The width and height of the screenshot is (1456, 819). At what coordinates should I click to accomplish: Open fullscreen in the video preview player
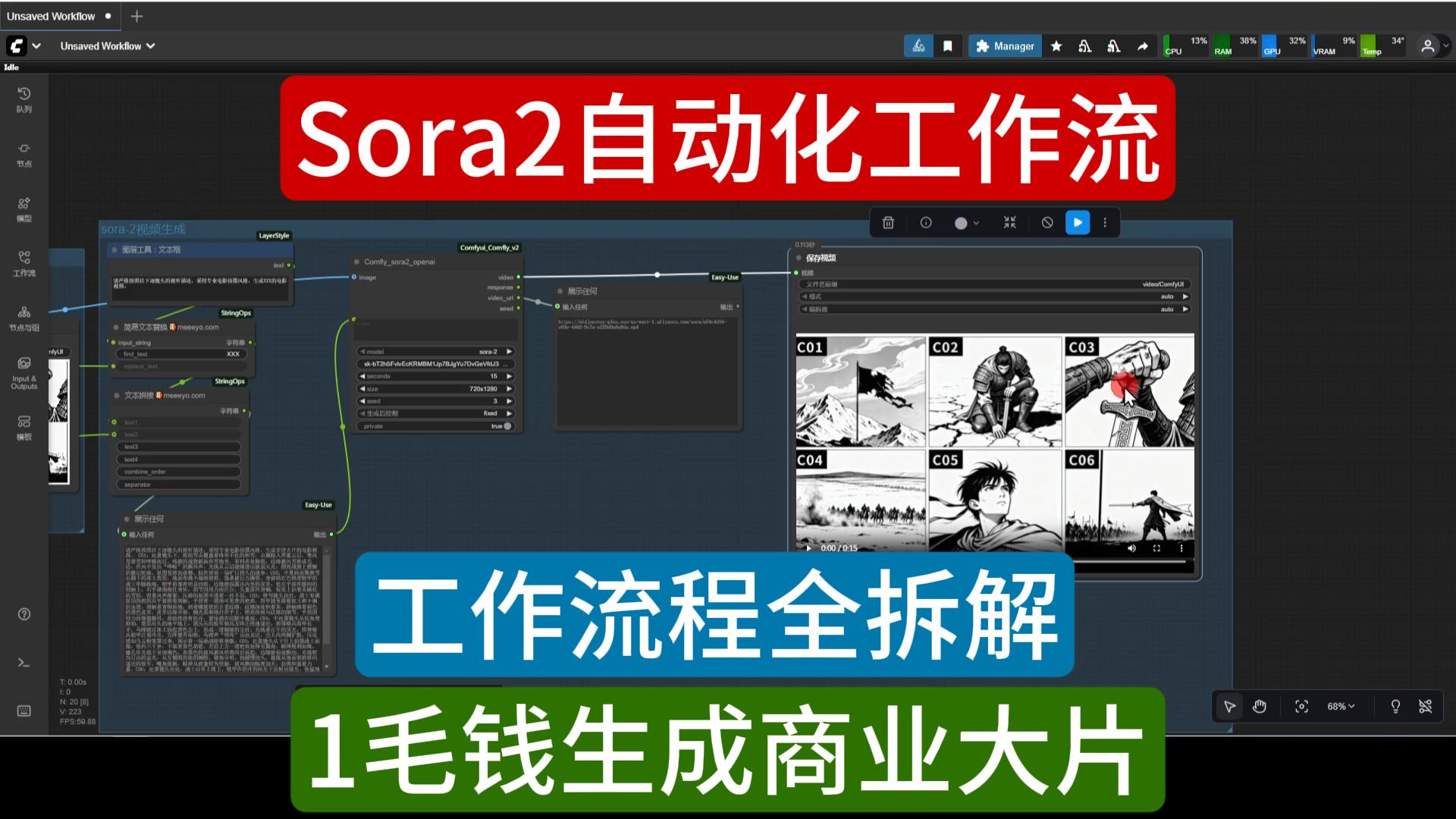tap(1156, 548)
